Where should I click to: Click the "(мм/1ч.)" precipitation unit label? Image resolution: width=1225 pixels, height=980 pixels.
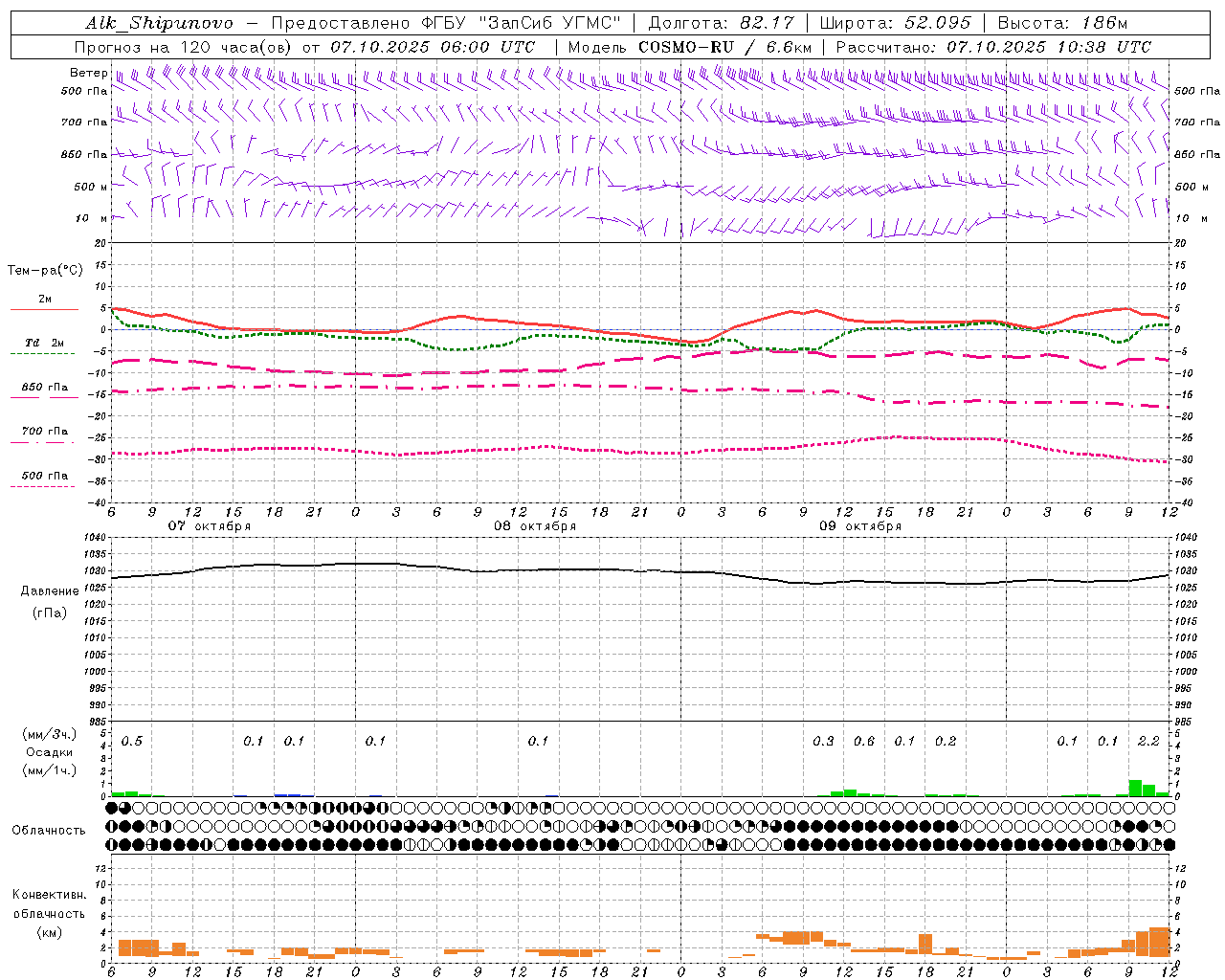coord(50,770)
